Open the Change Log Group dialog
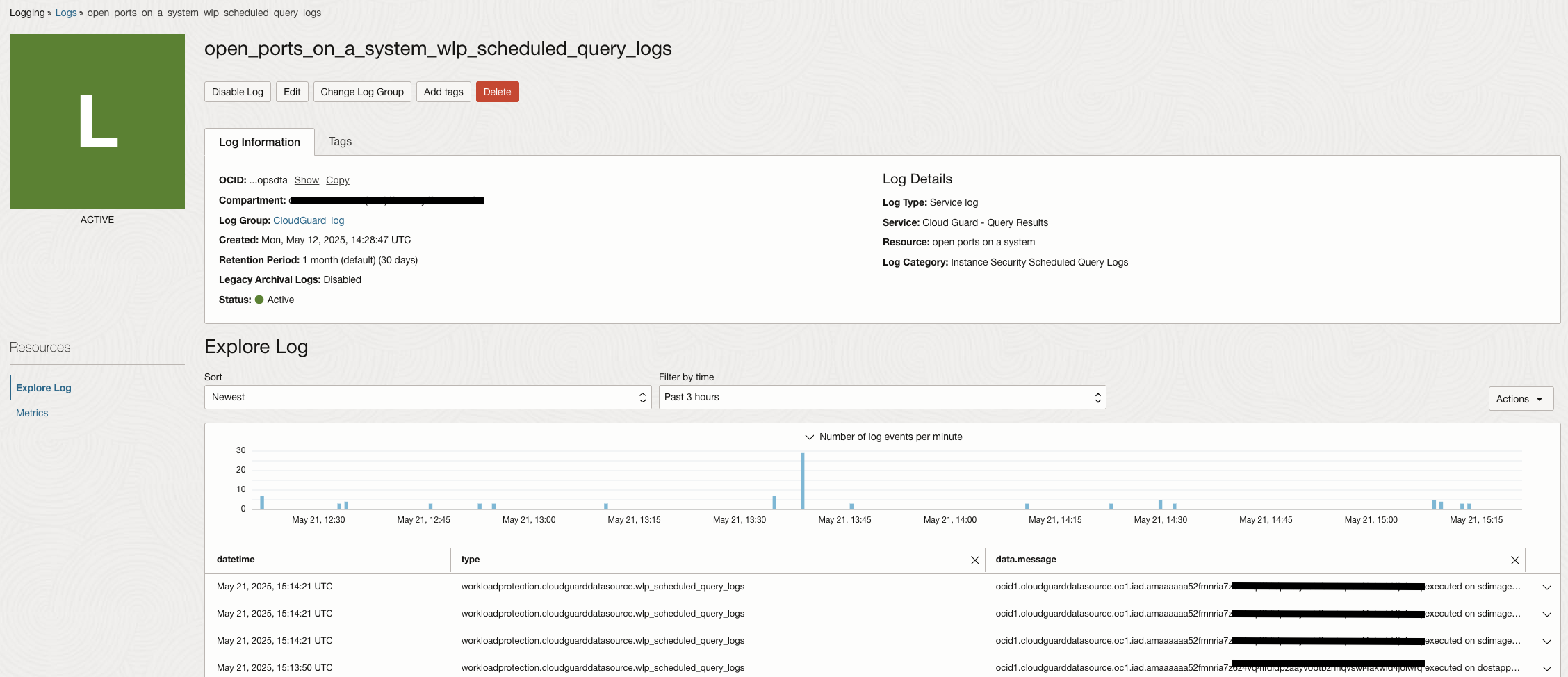This screenshot has width=1568, height=677. [361, 91]
